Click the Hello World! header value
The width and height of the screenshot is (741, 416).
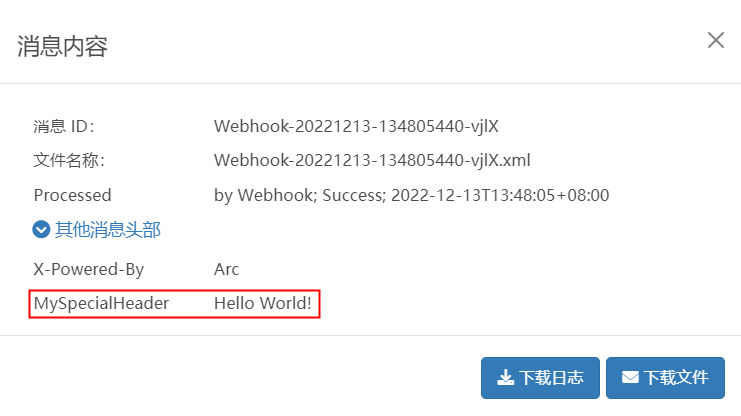click(263, 303)
